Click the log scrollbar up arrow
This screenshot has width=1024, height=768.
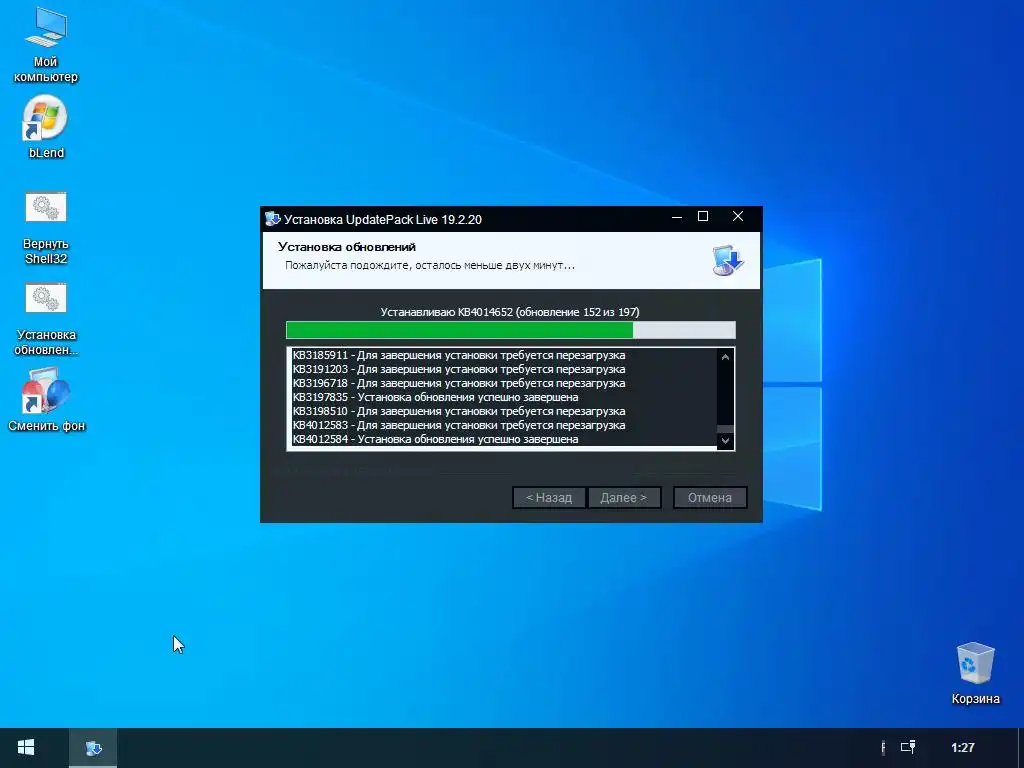click(725, 357)
